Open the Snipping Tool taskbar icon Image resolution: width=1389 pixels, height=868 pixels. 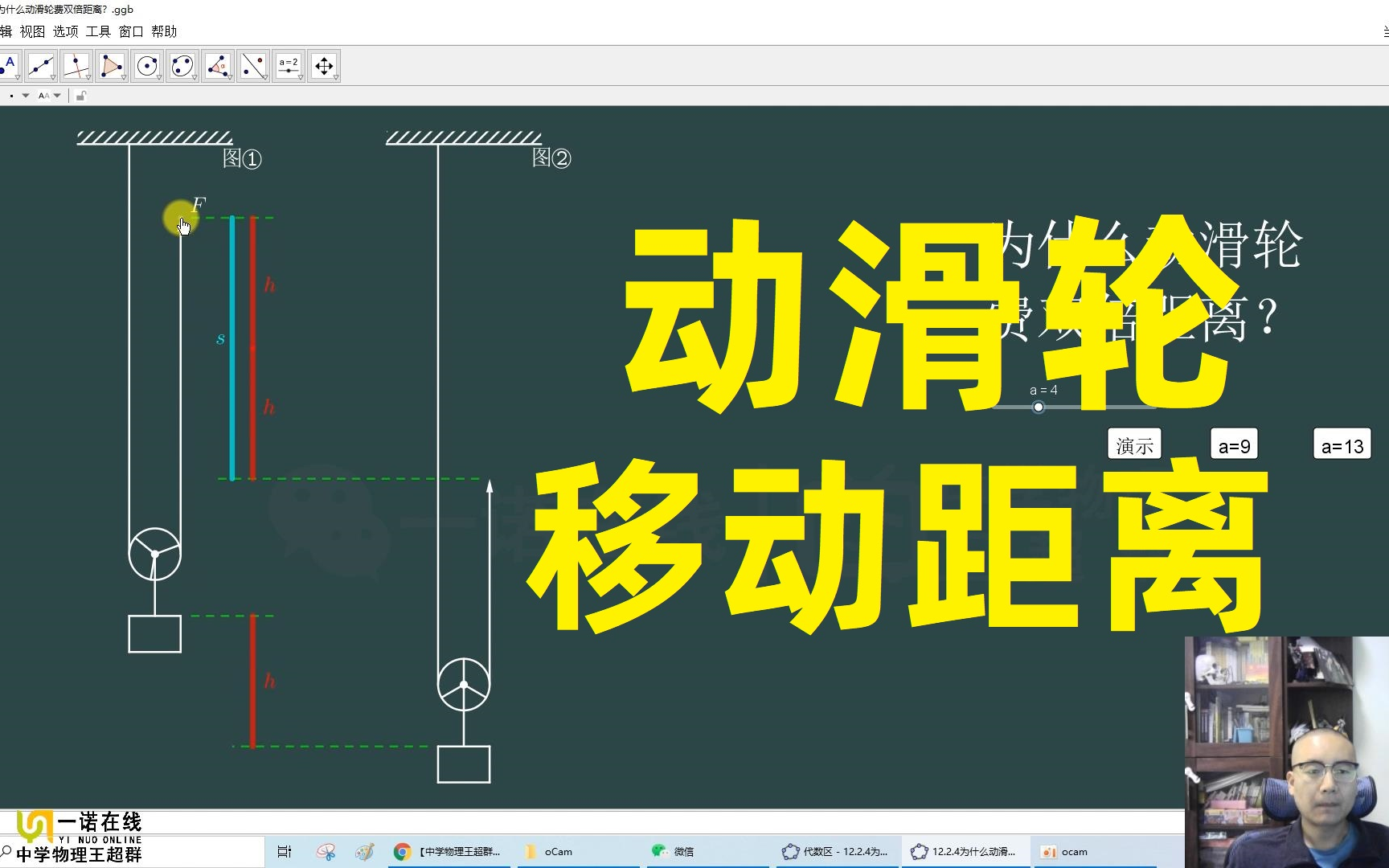326,851
